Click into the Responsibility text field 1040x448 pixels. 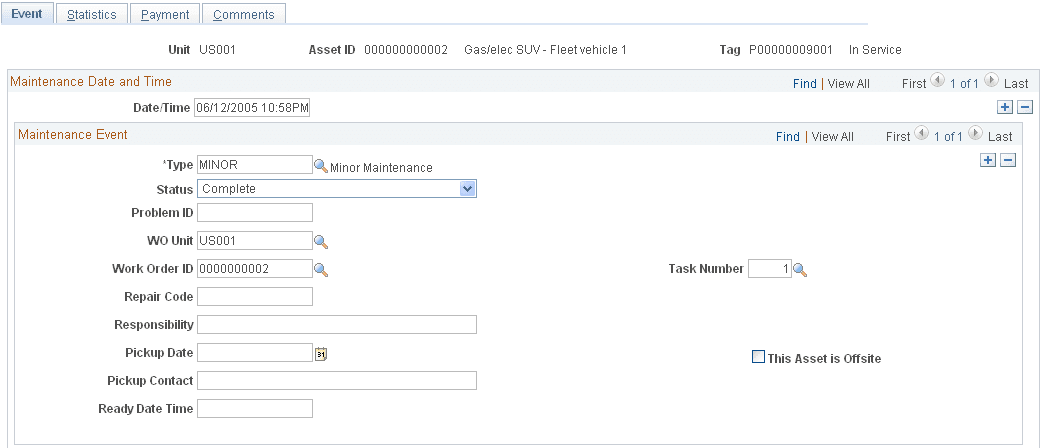(337, 325)
